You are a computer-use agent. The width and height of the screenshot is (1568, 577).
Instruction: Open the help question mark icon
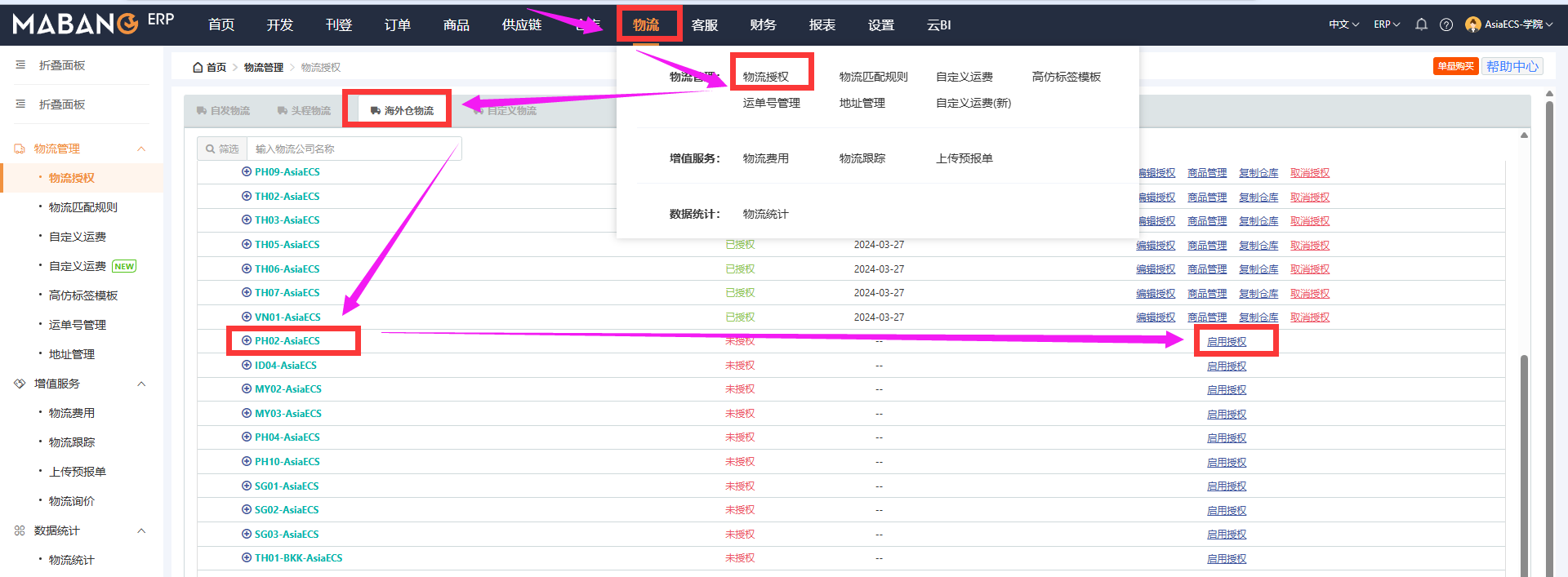coord(1446,24)
